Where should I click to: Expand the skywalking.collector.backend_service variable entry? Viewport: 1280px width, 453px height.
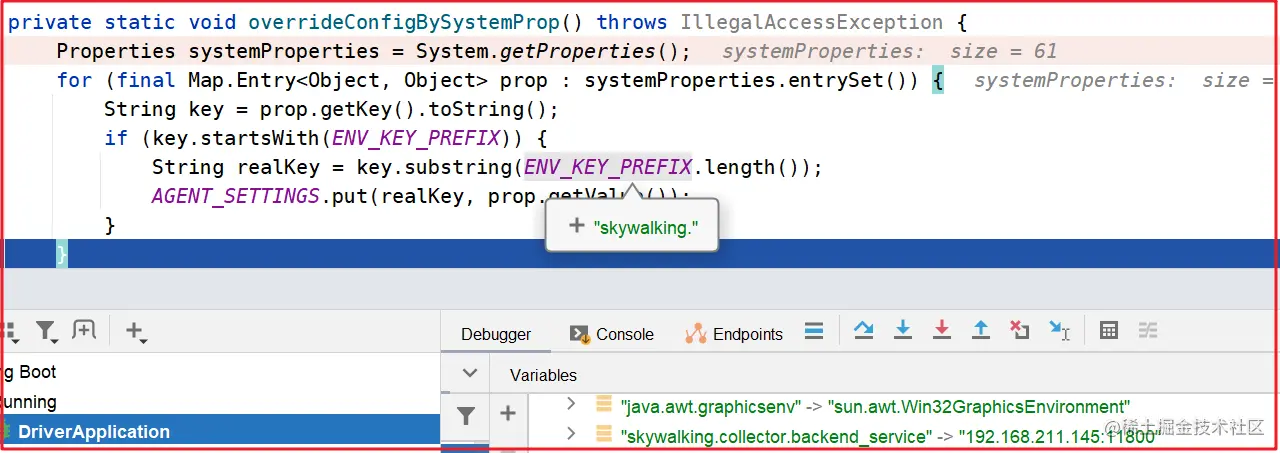(571, 433)
